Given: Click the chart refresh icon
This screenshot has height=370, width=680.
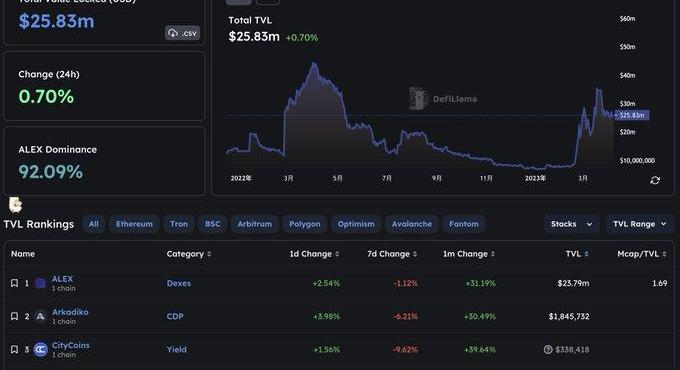Looking at the screenshot, I should tap(655, 180).
